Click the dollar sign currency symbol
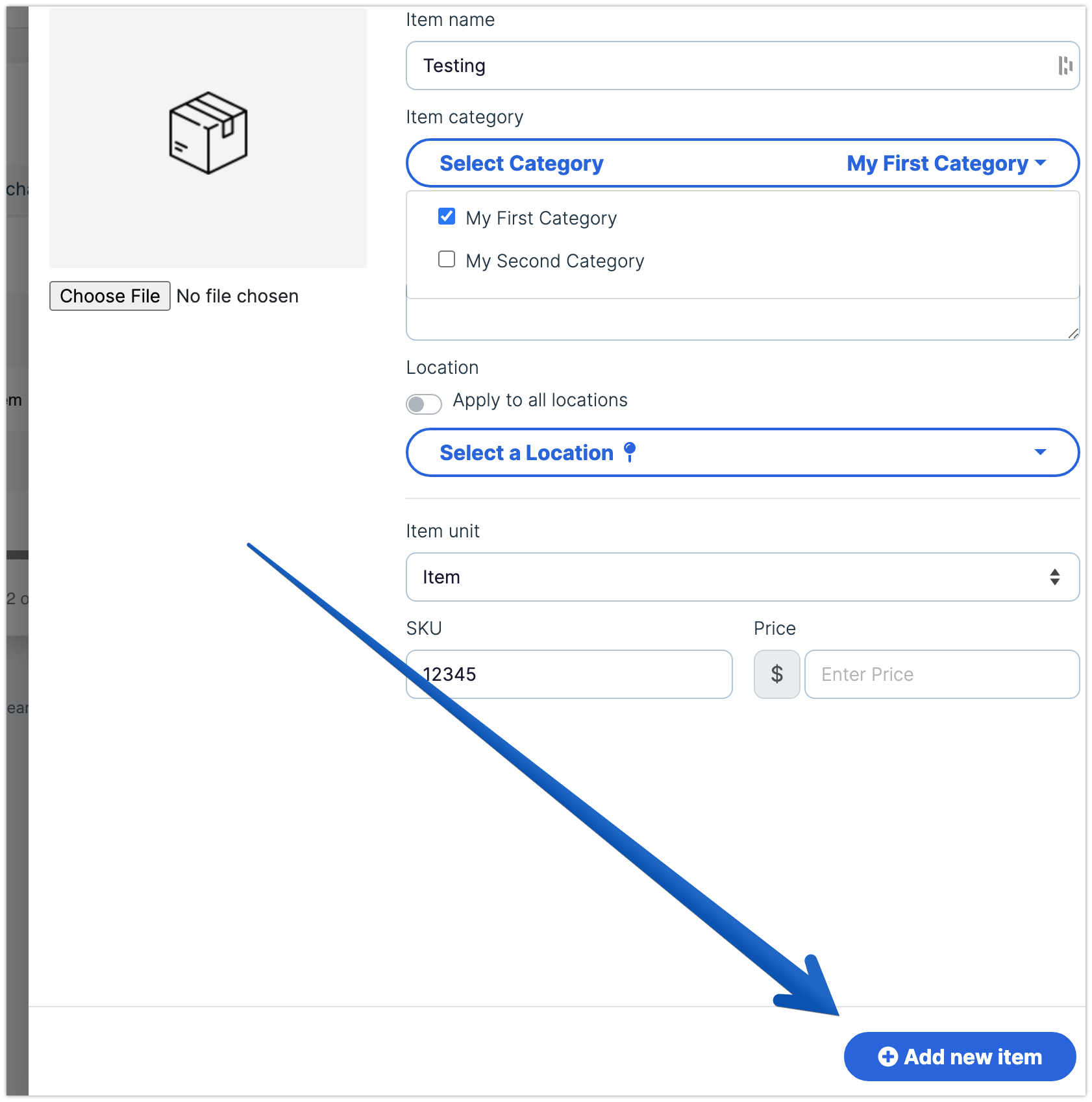The width and height of the screenshot is (1092, 1102). (x=776, y=674)
